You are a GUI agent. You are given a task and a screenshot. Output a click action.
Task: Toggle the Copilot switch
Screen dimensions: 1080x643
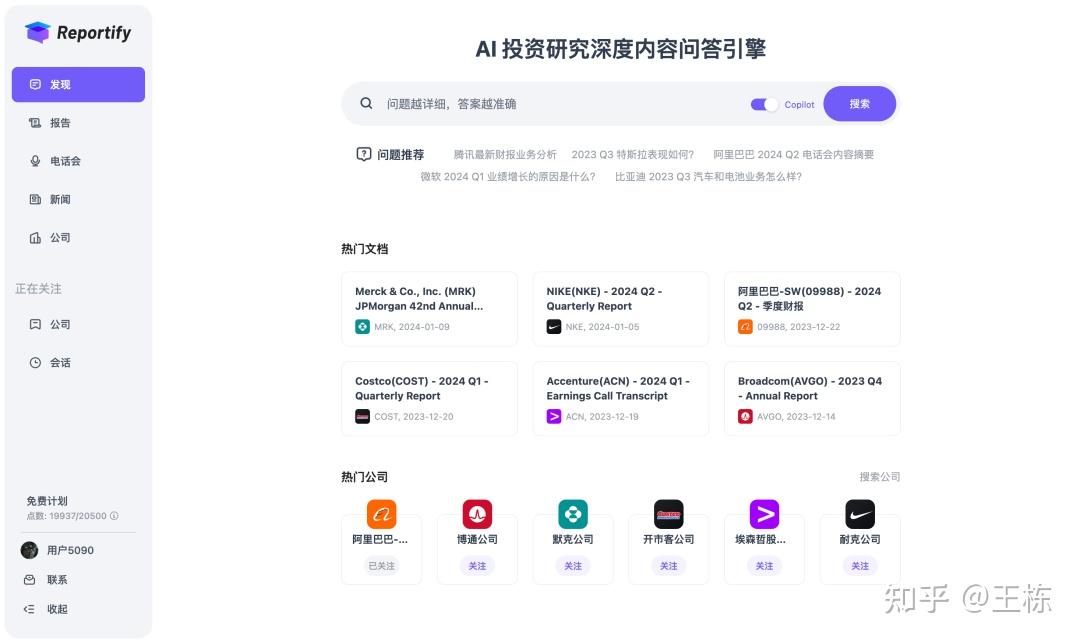(764, 103)
